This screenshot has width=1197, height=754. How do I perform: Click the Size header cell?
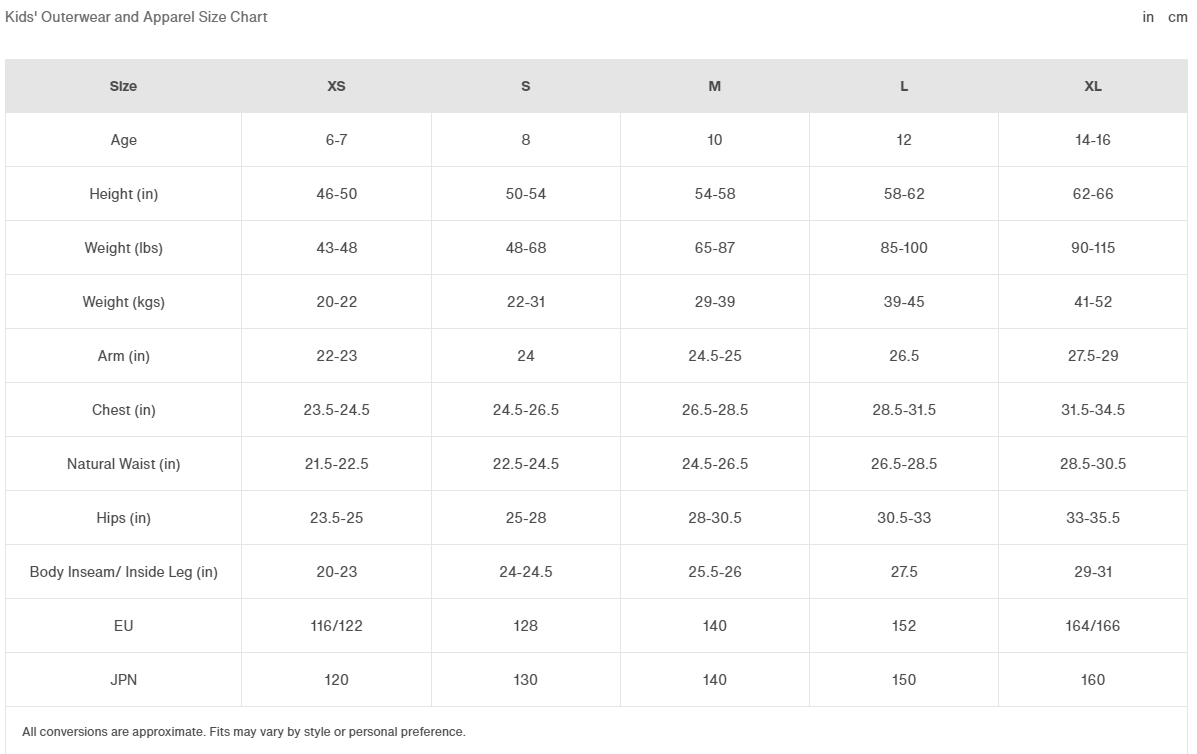123,86
